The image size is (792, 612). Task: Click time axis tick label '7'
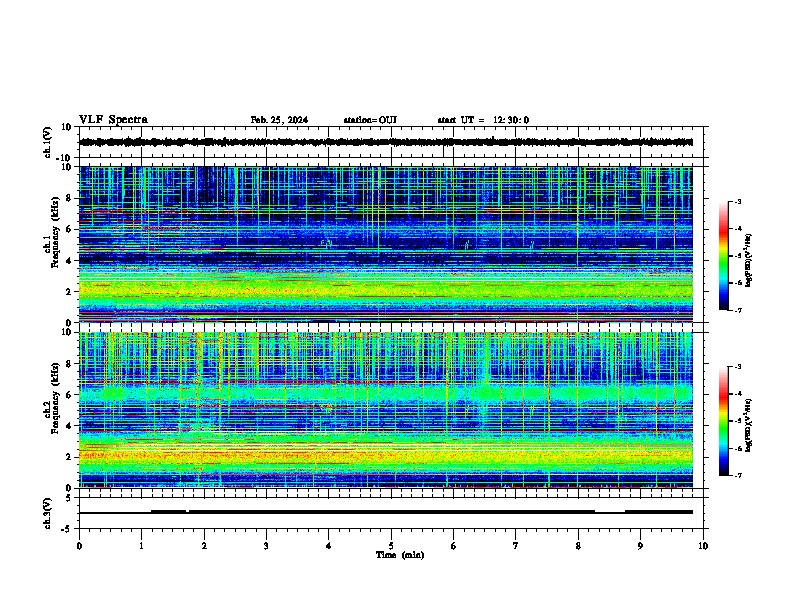coord(516,546)
